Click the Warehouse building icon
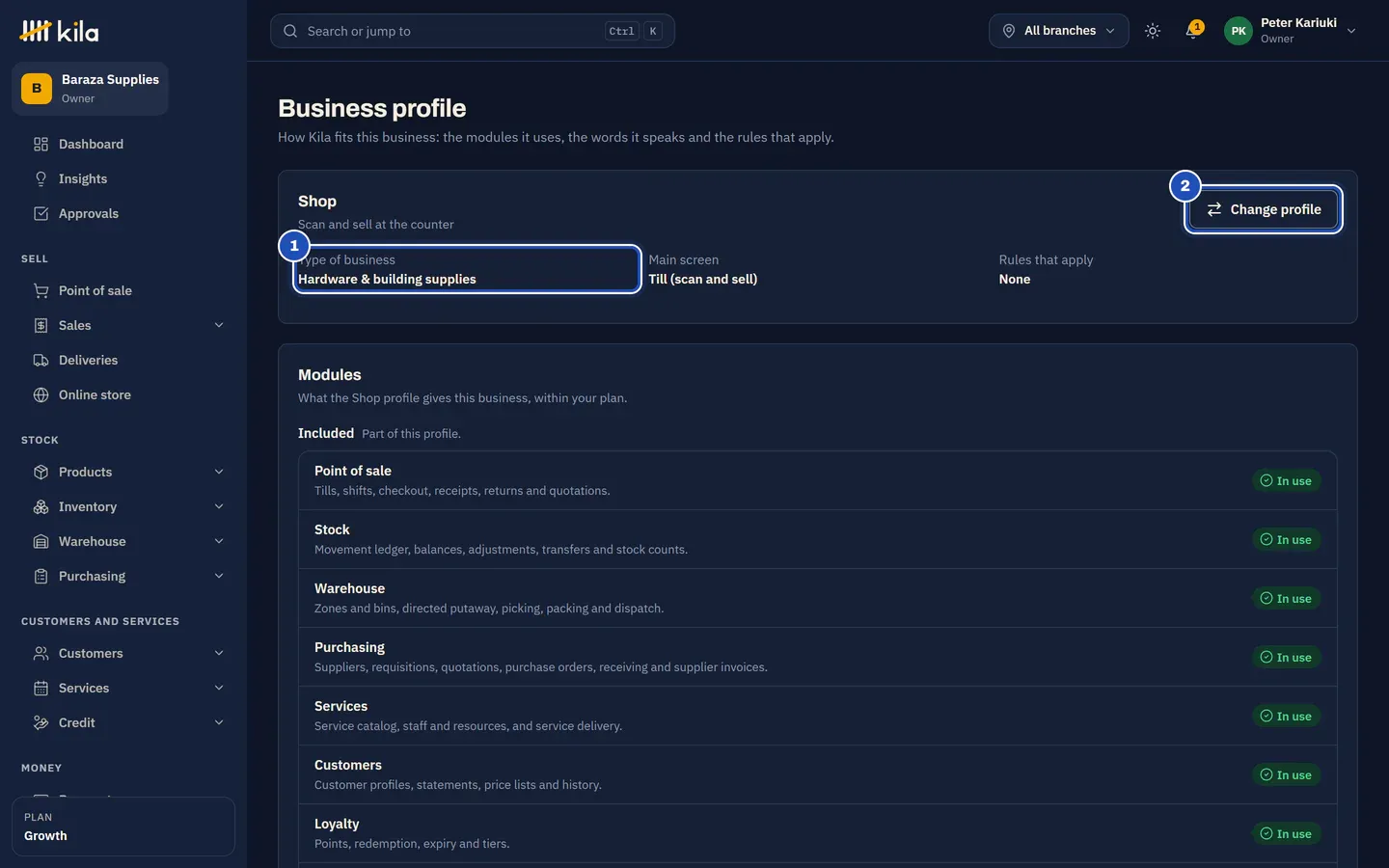This screenshot has width=1389, height=868. [x=41, y=542]
